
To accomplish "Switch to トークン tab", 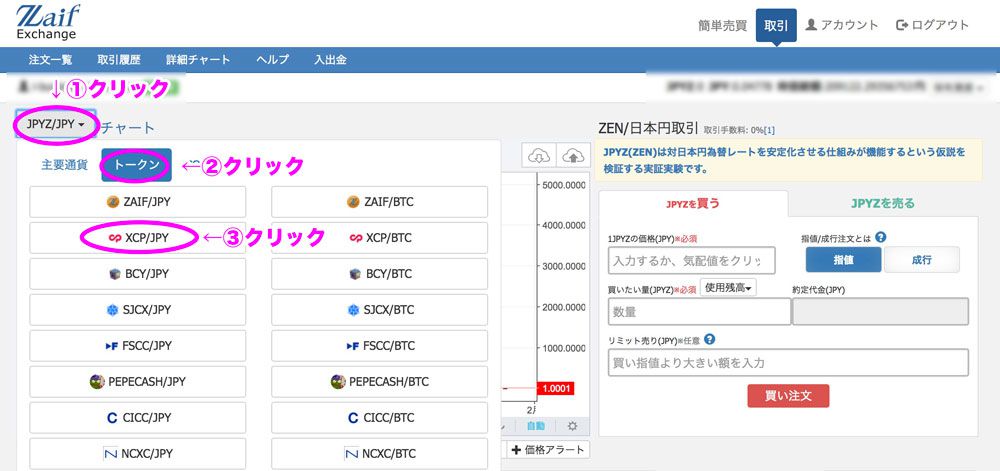I will [136, 165].
